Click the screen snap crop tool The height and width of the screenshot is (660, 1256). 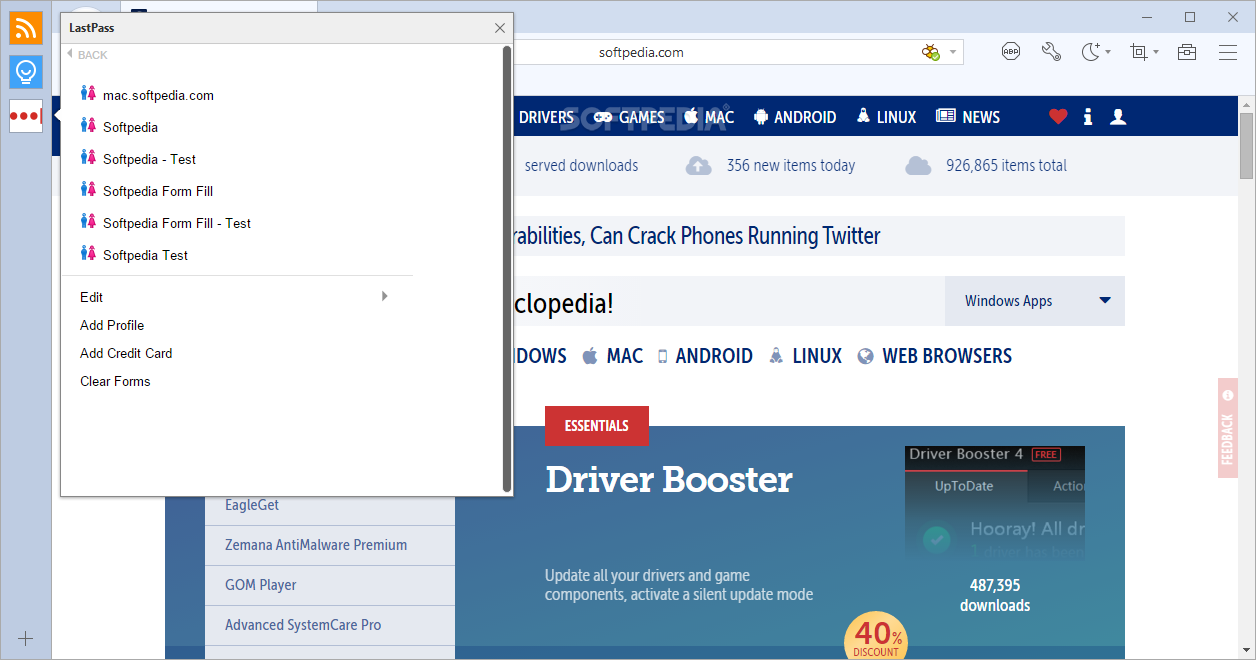tap(1138, 52)
